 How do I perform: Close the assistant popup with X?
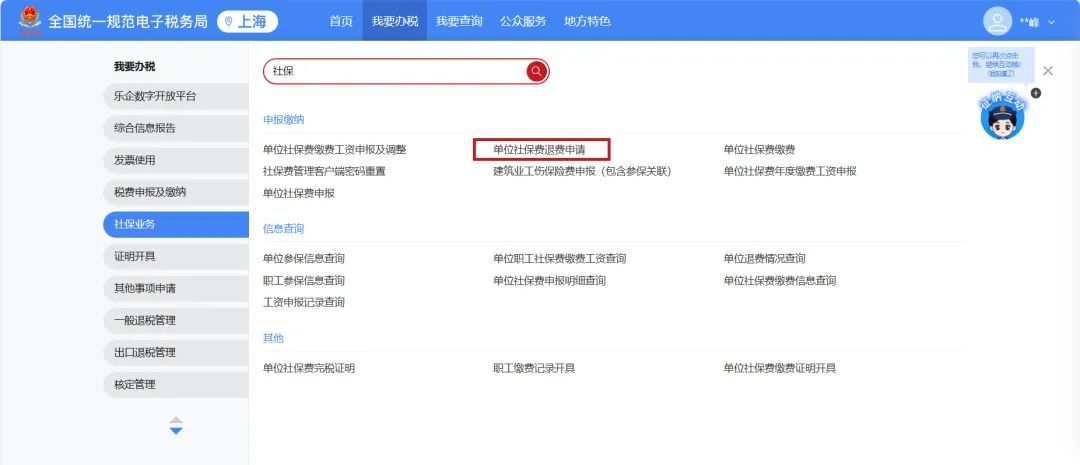click(1048, 70)
